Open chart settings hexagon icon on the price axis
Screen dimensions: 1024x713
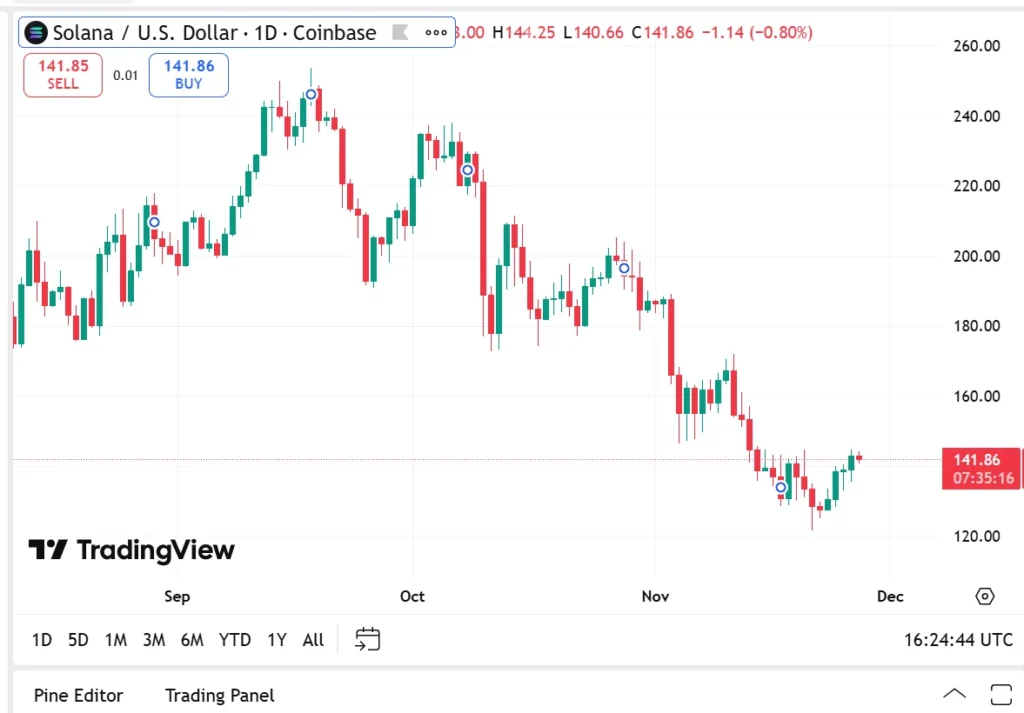[985, 596]
